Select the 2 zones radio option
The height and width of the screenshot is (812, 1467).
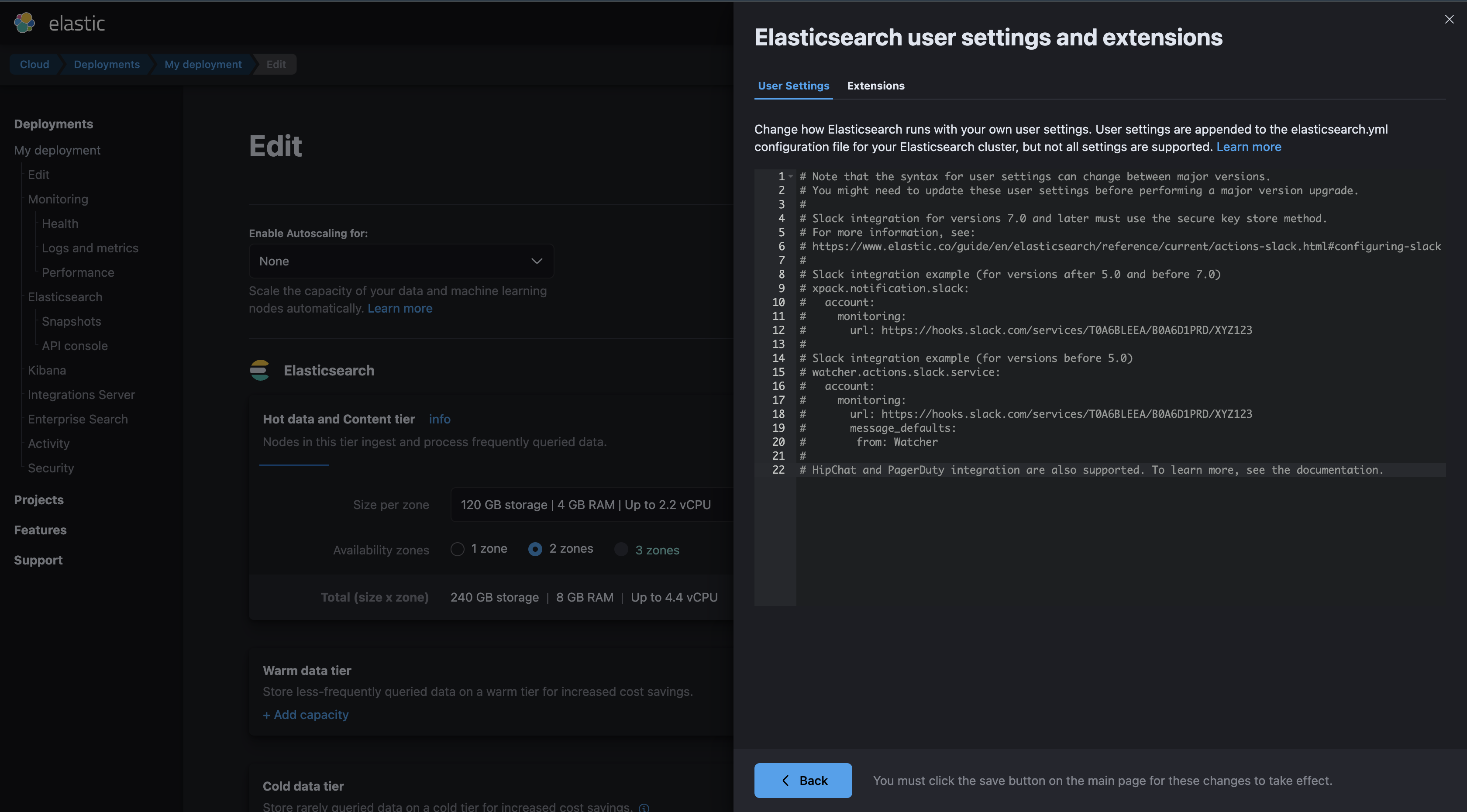tap(535, 549)
